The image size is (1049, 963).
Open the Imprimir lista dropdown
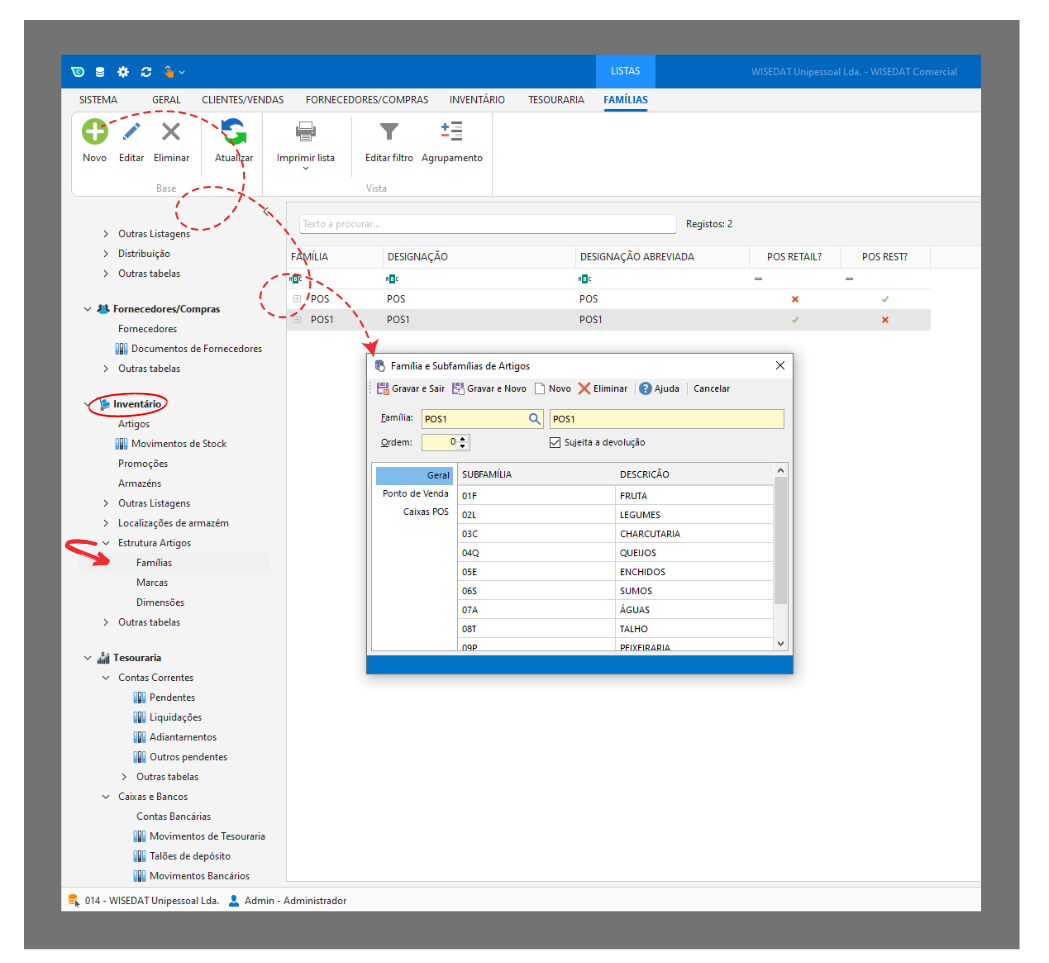click(306, 168)
